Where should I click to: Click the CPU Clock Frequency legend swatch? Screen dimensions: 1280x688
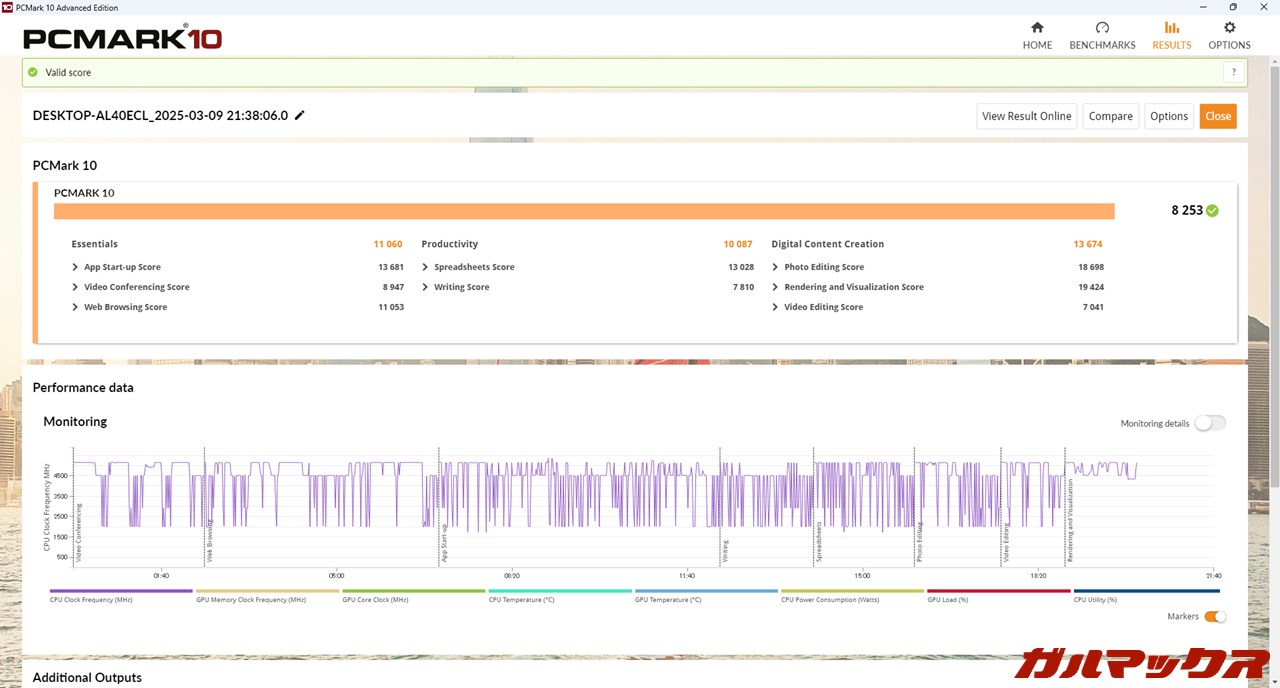click(x=121, y=591)
